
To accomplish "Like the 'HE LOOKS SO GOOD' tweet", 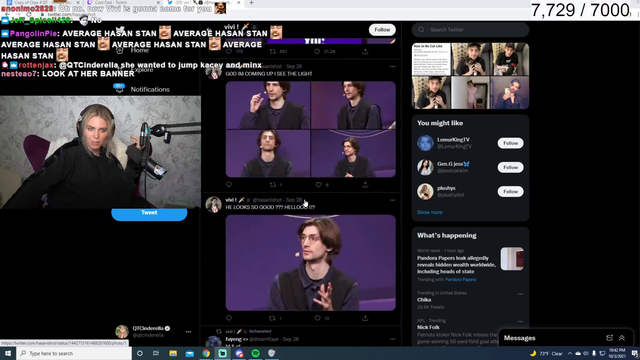I will [x=318, y=318].
